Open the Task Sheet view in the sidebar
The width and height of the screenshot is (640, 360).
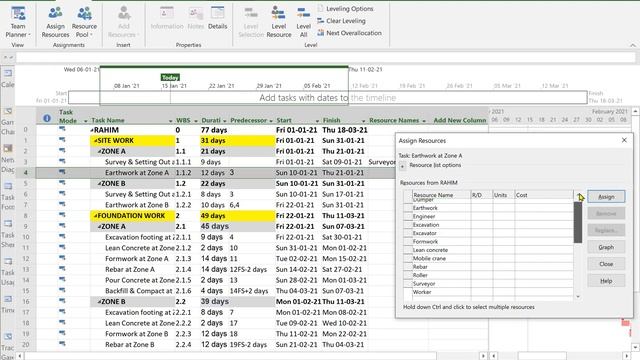click(x=8, y=234)
